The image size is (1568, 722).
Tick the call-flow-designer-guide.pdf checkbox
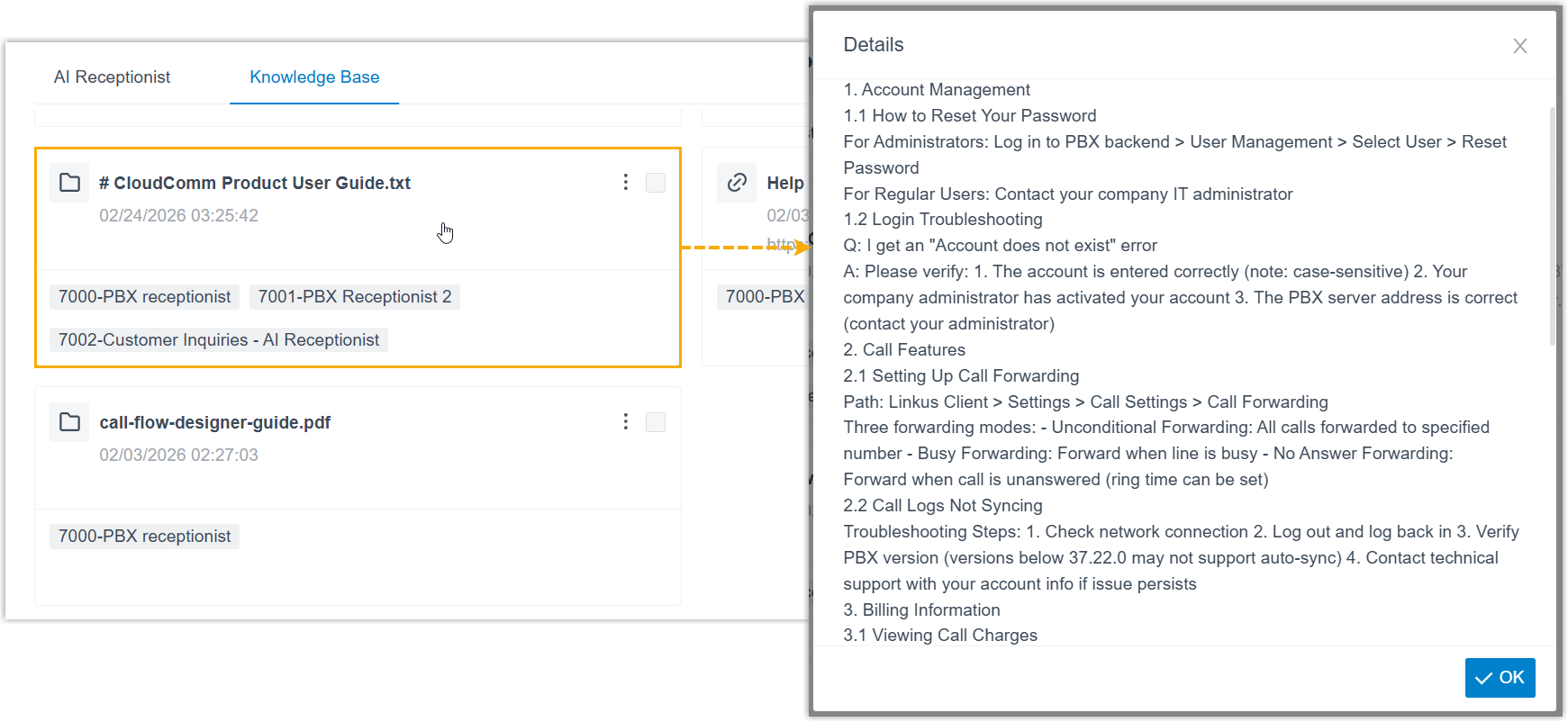(x=656, y=422)
